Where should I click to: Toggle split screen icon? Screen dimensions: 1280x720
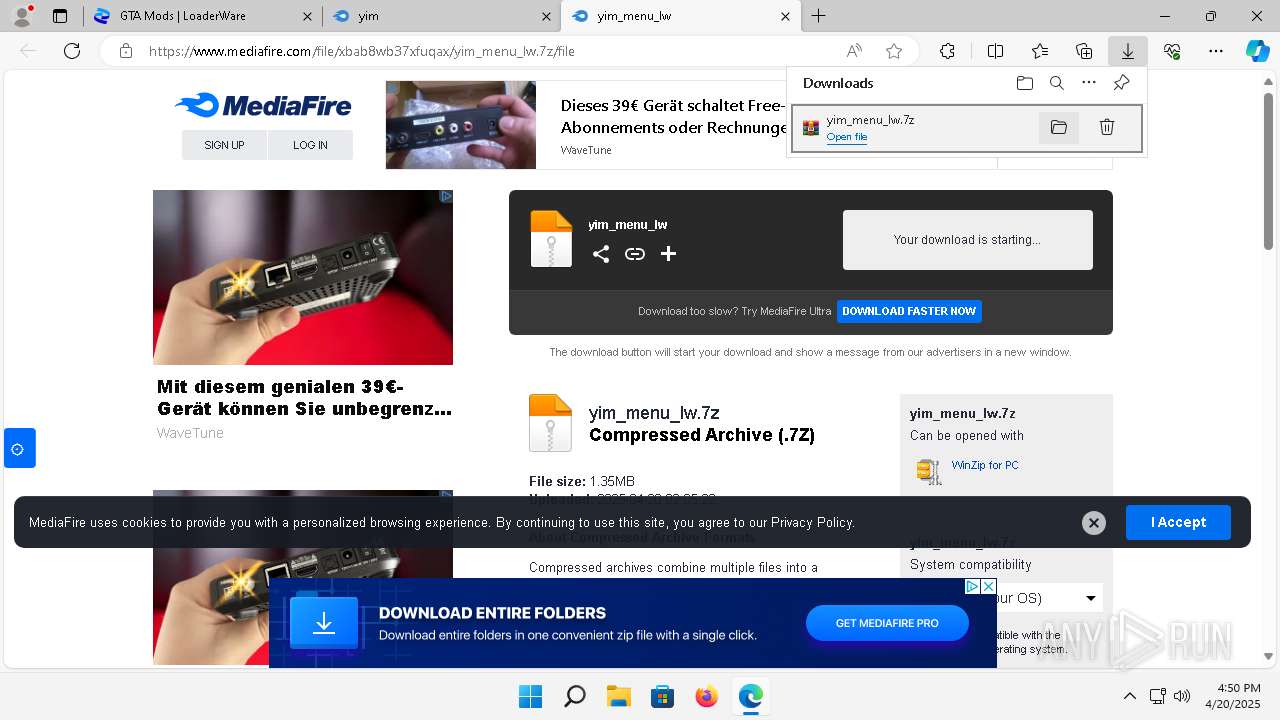995,51
